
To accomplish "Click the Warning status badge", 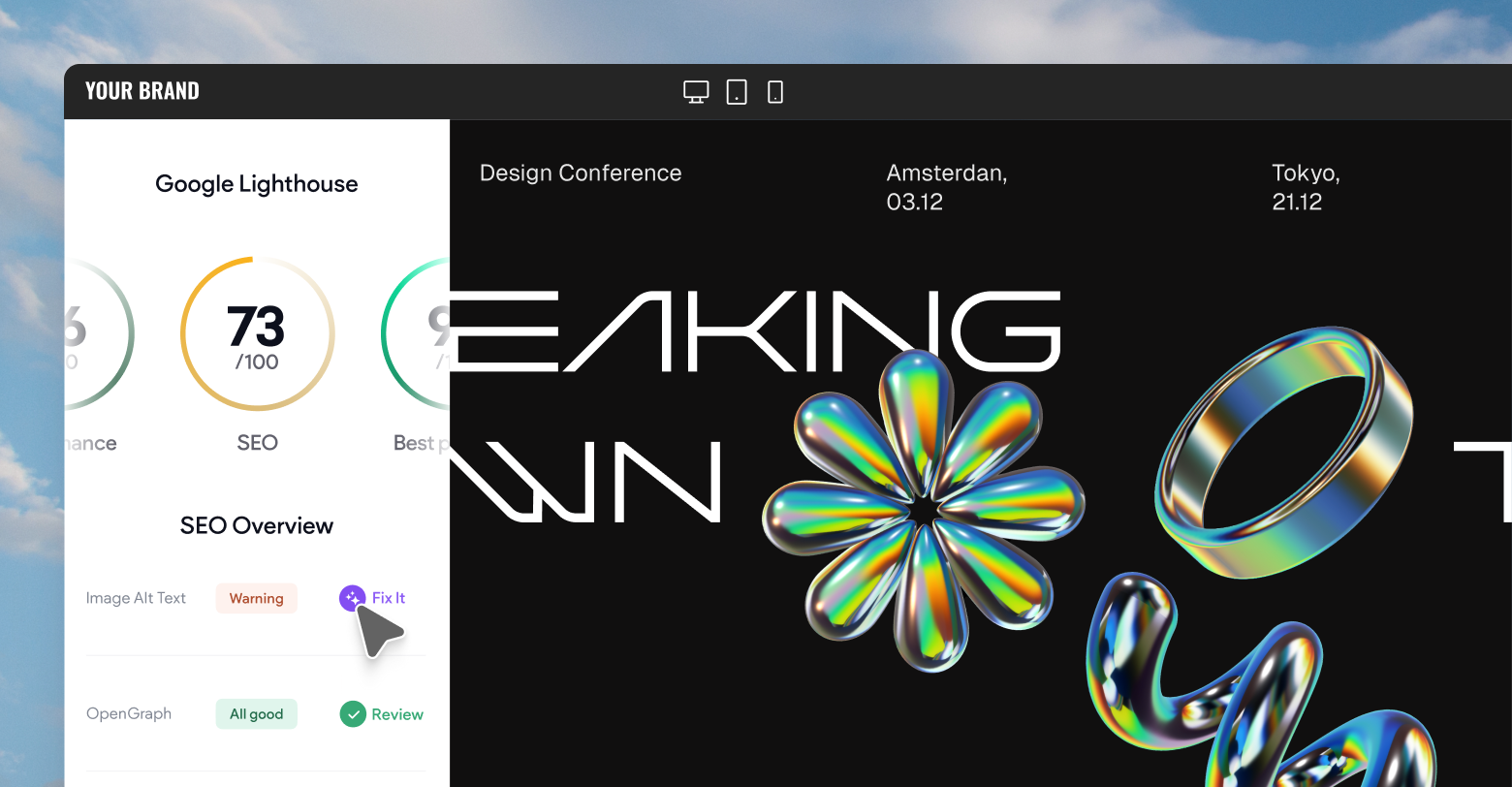I will pyautogui.click(x=256, y=598).
